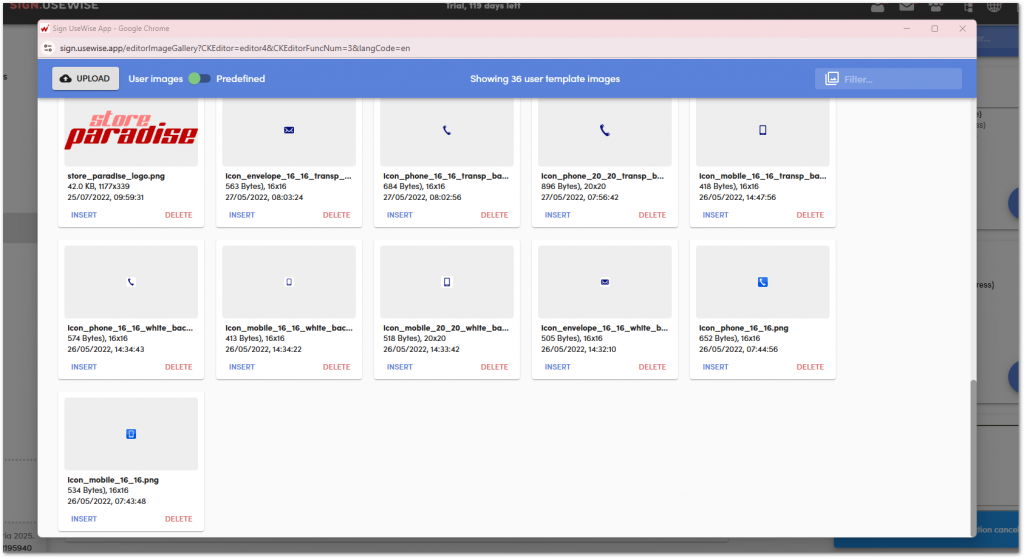The image size is (1024, 558).
Task: Click the transparent phone 20x20 icon
Action: coord(604,130)
